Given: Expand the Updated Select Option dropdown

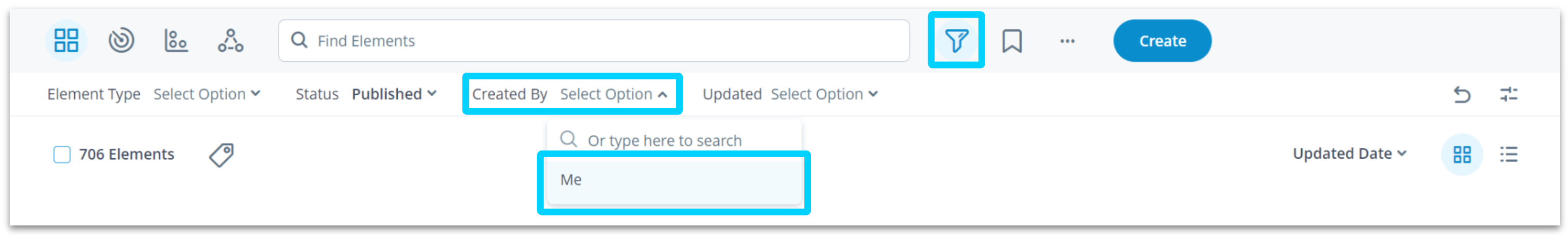Looking at the screenshot, I should pos(824,94).
